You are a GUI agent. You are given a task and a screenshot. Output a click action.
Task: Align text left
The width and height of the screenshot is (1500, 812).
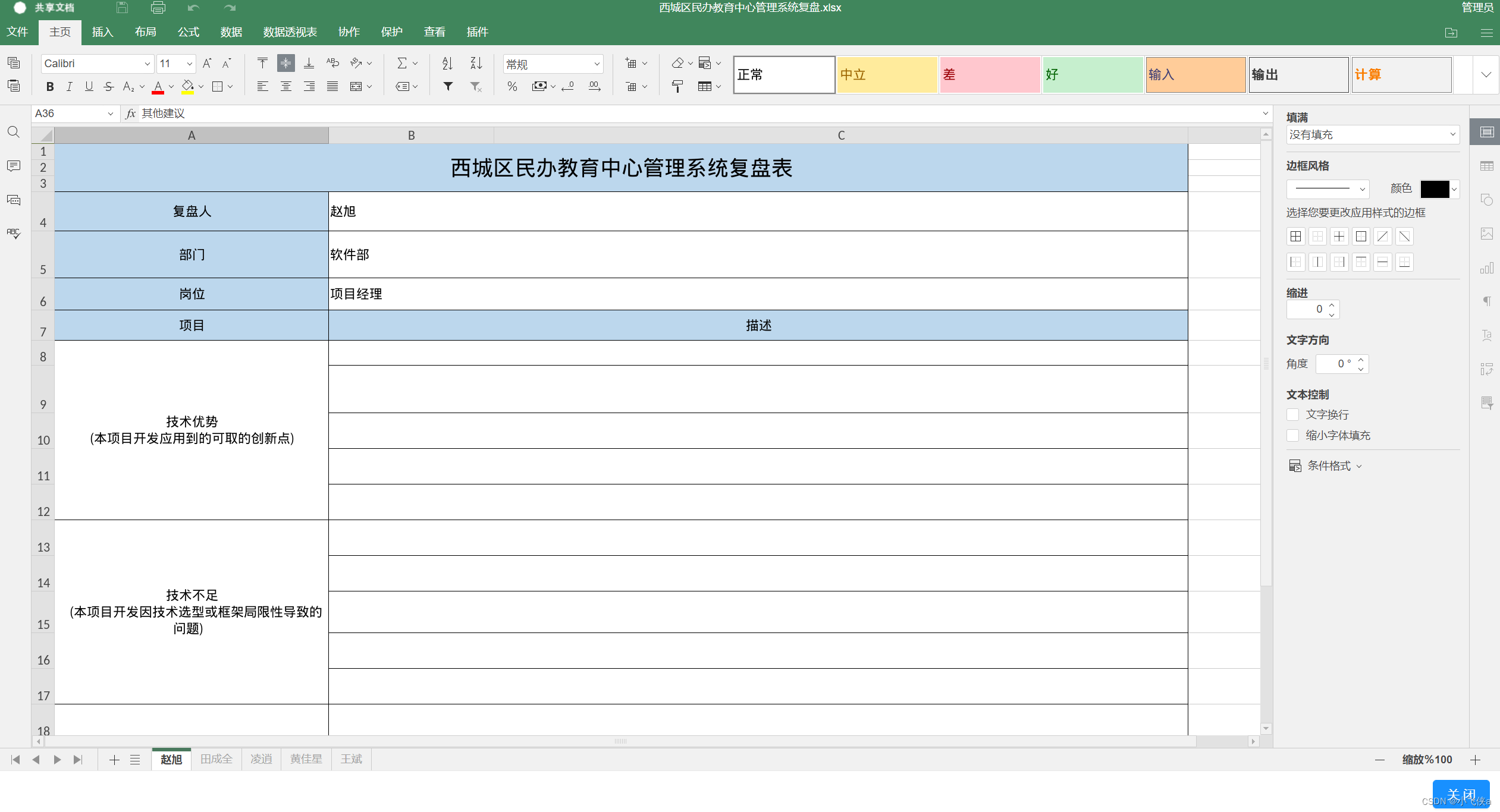tap(262, 87)
